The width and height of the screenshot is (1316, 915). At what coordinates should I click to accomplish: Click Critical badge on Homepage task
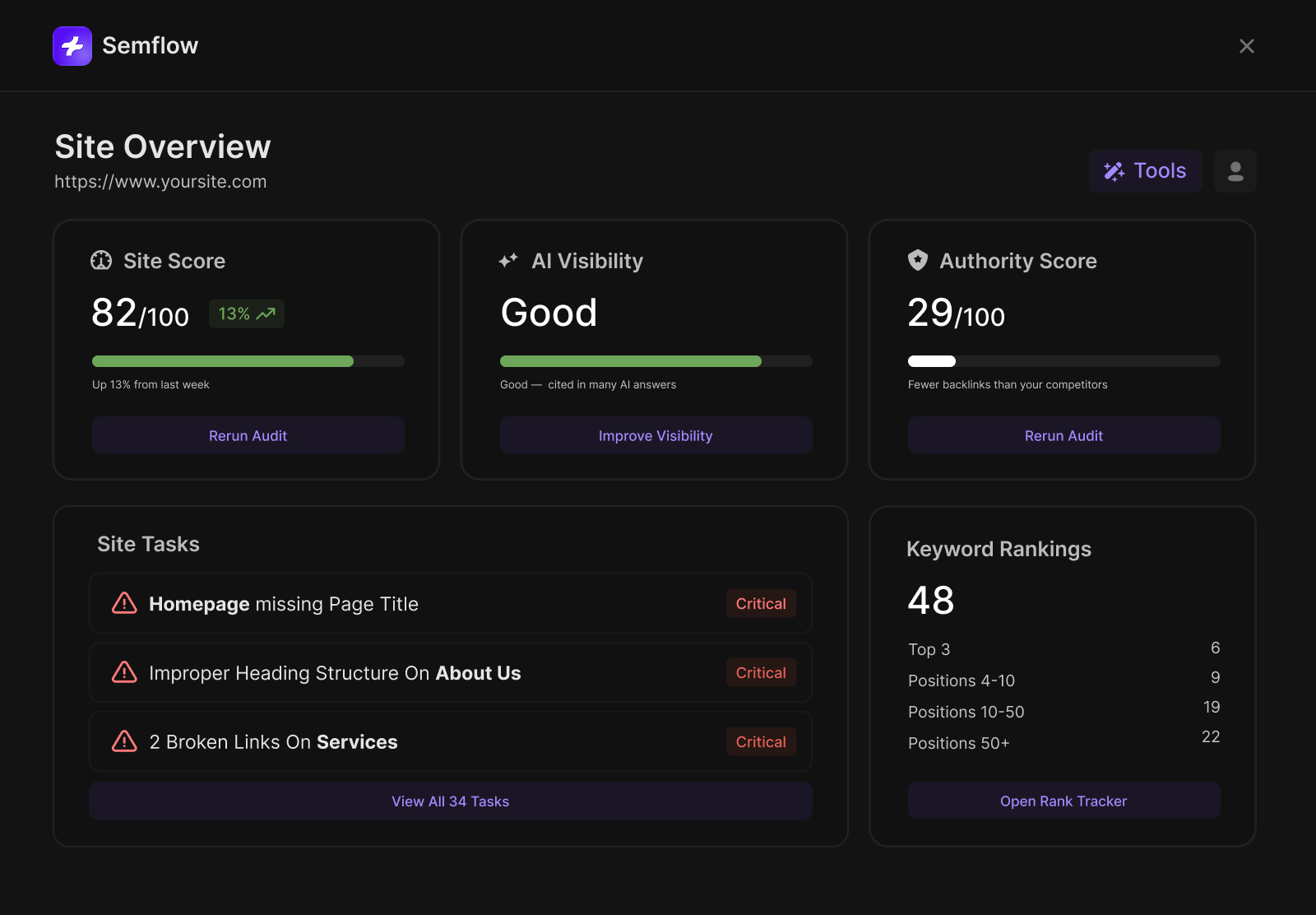761,603
